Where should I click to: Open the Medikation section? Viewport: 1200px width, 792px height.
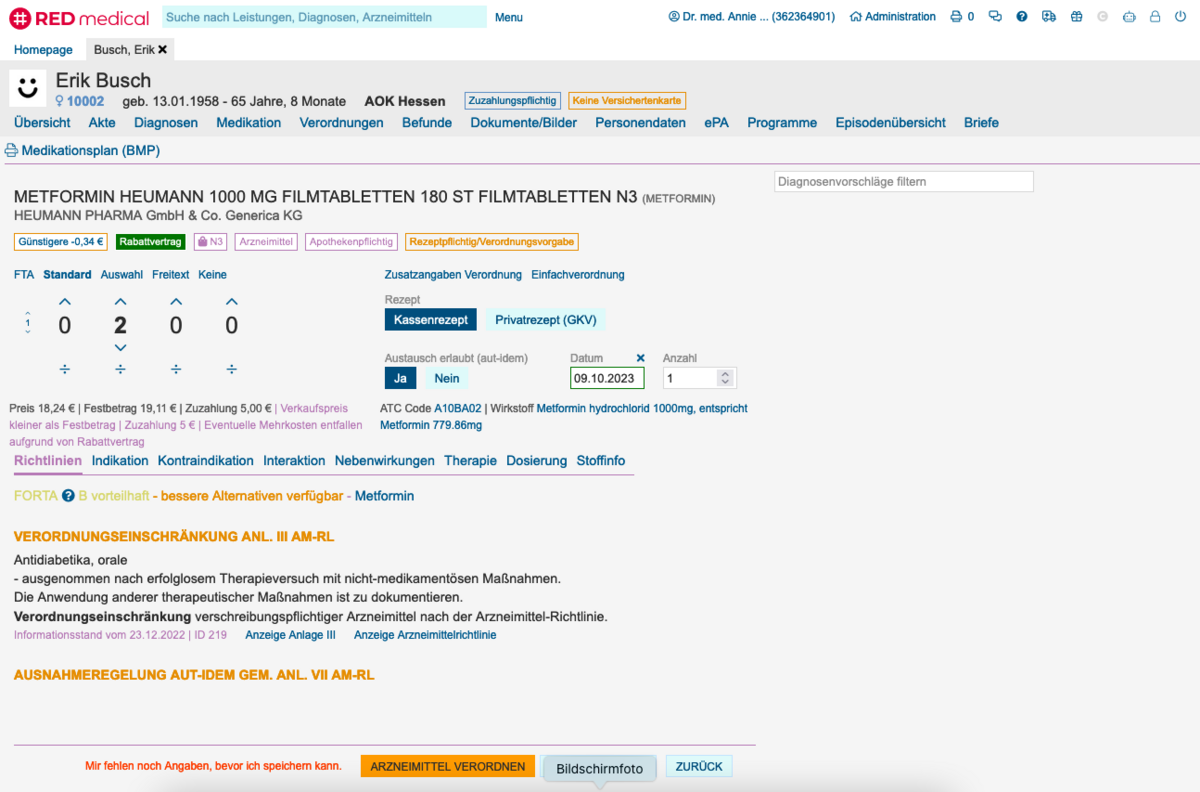(x=249, y=123)
